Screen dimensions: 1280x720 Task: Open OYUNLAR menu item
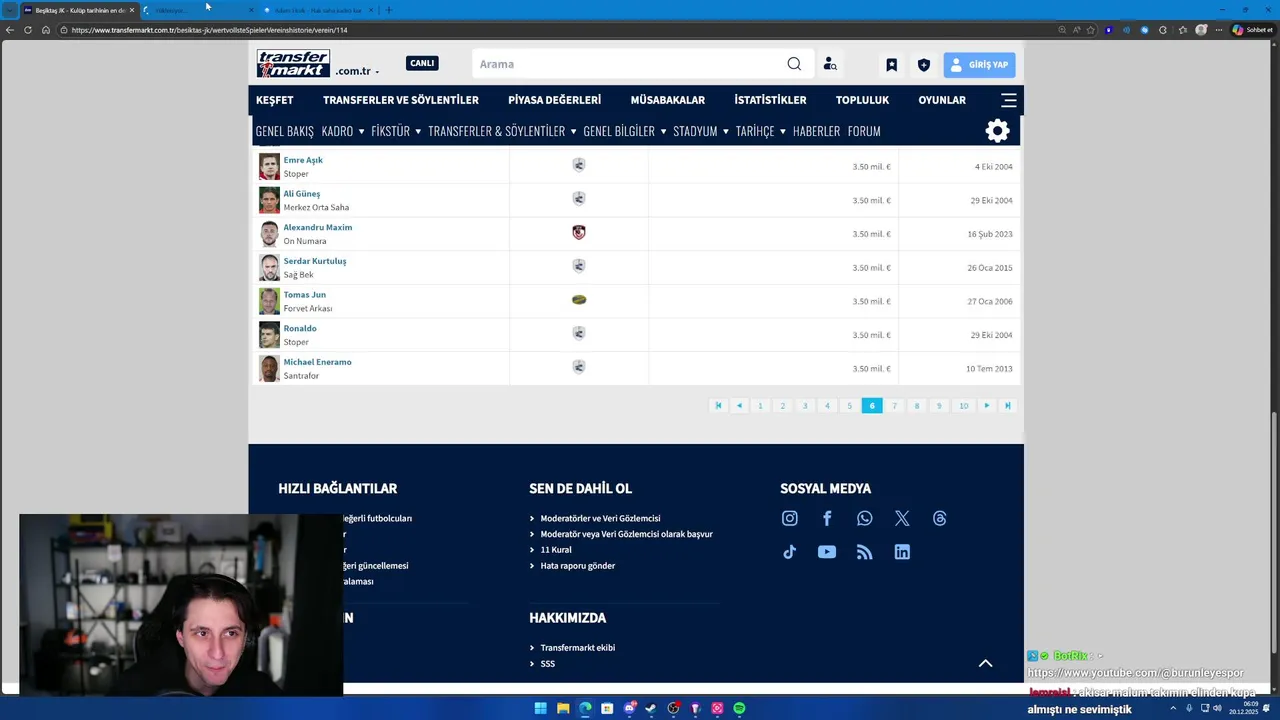pos(942,100)
